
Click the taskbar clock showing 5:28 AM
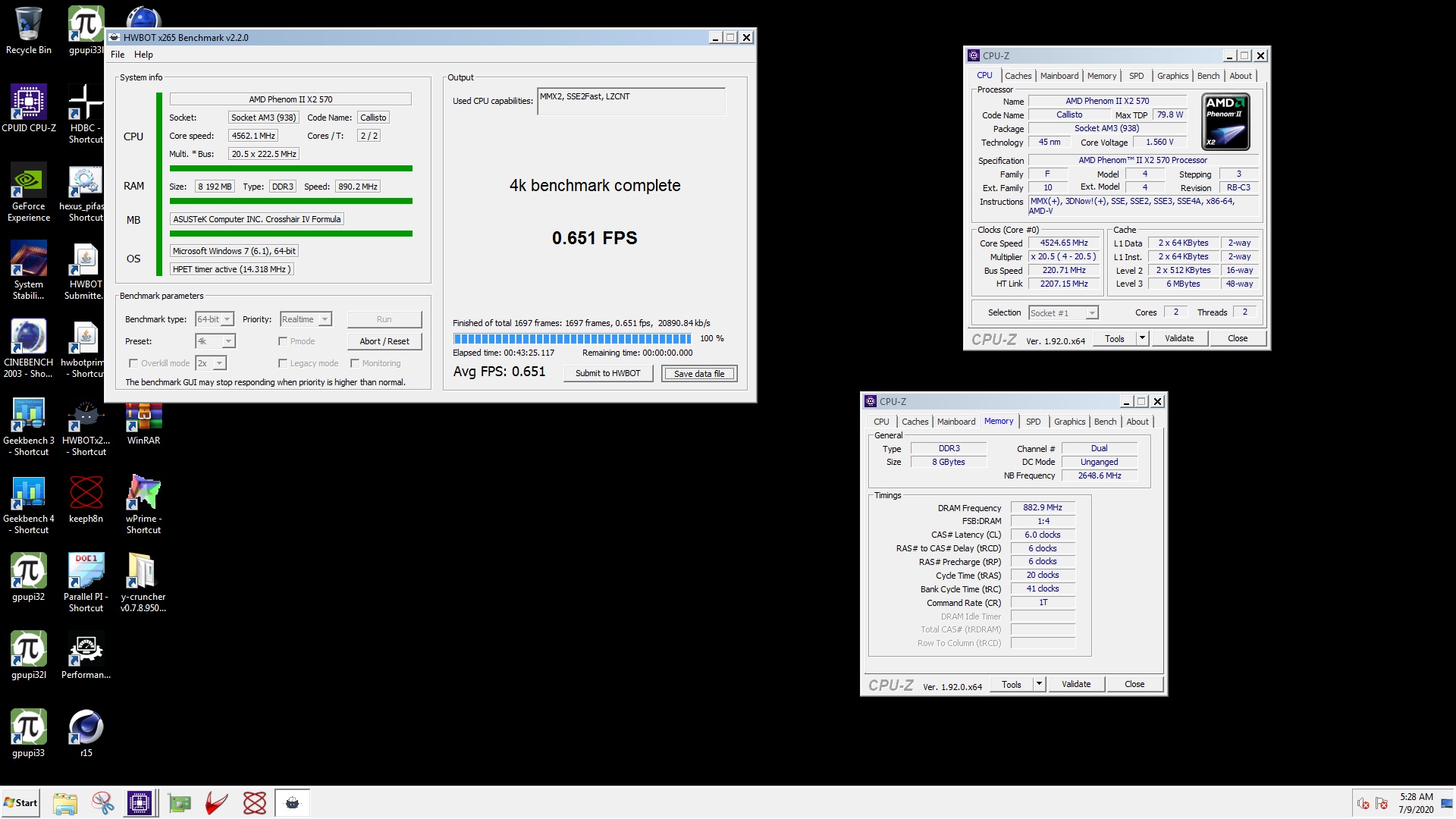(x=1416, y=803)
